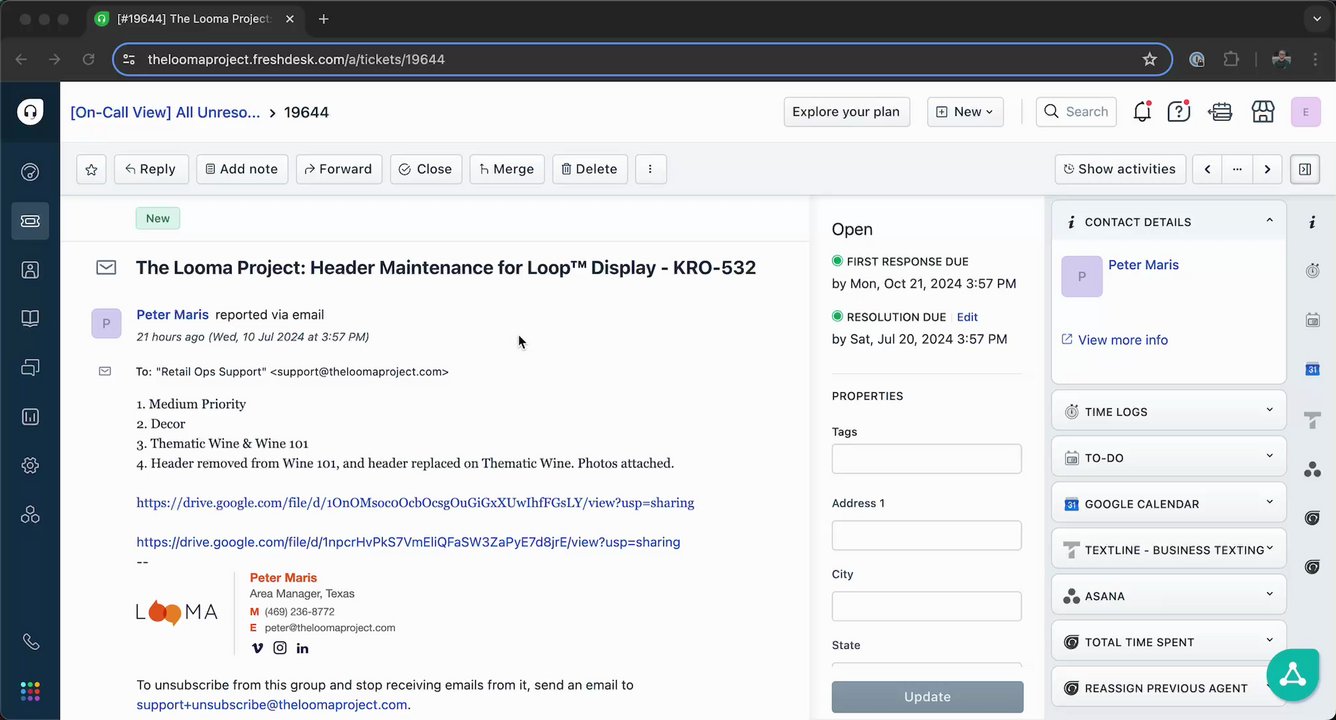Return to On-Call View All Unresolved breadcrumb

165,112
